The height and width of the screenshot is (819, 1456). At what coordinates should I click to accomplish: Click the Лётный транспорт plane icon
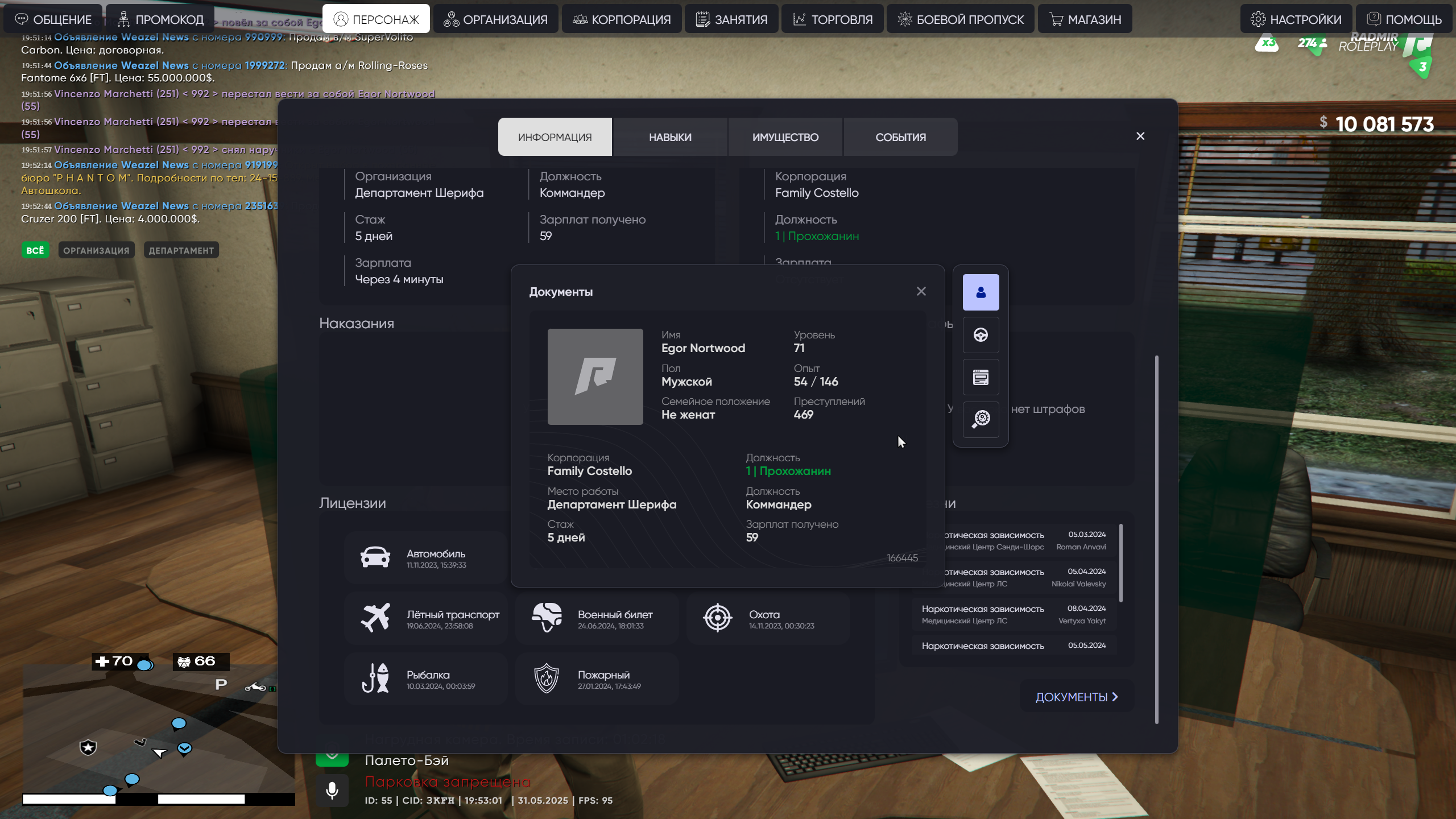coord(375,618)
